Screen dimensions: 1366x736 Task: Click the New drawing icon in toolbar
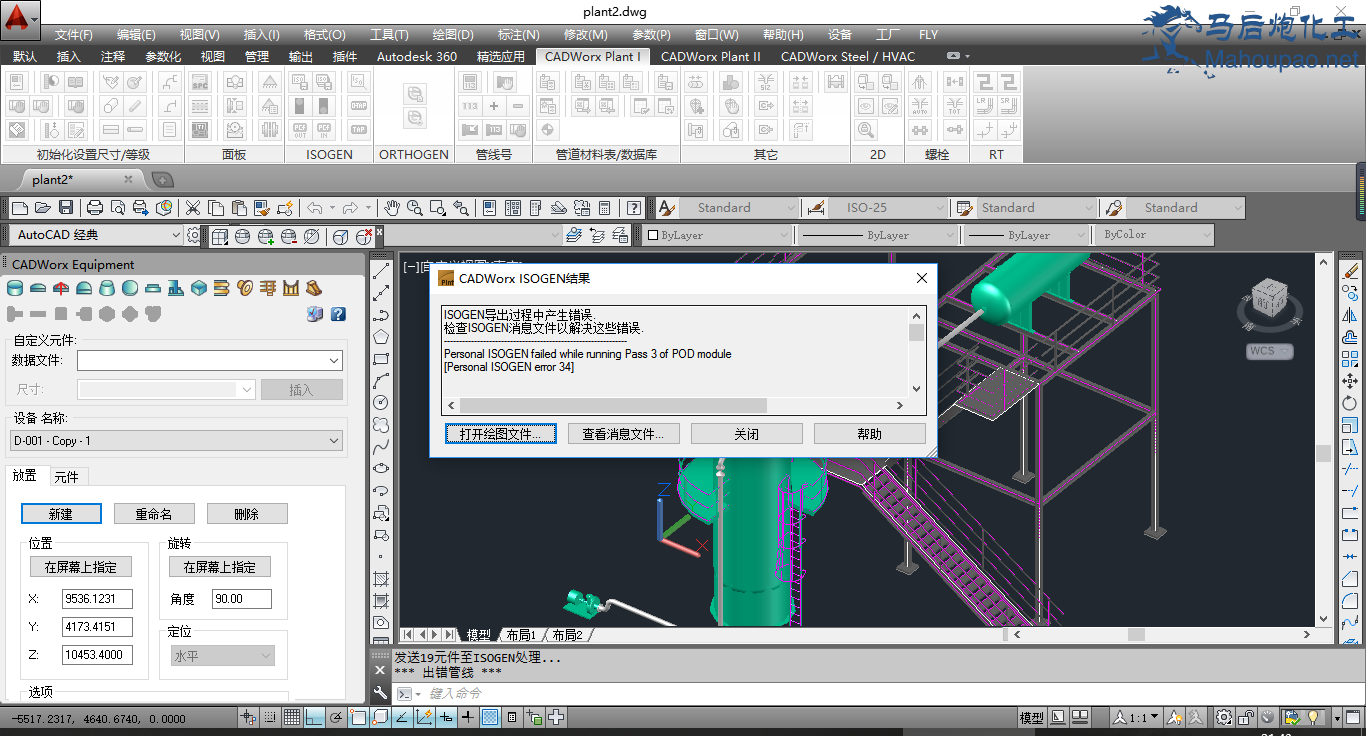[x=19, y=208]
